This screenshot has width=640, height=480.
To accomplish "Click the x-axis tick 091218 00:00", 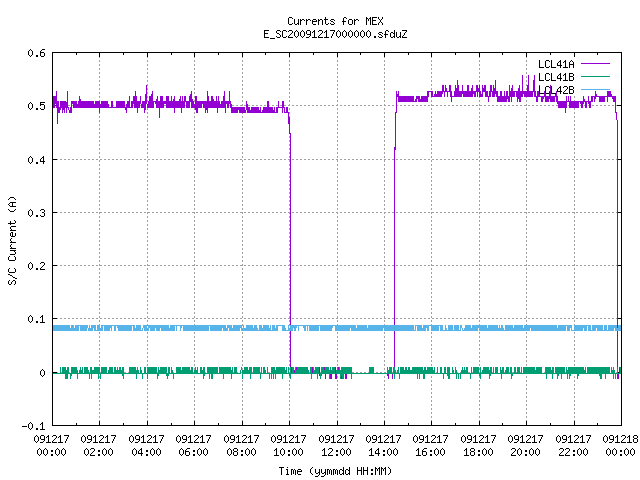I will click(620, 445).
